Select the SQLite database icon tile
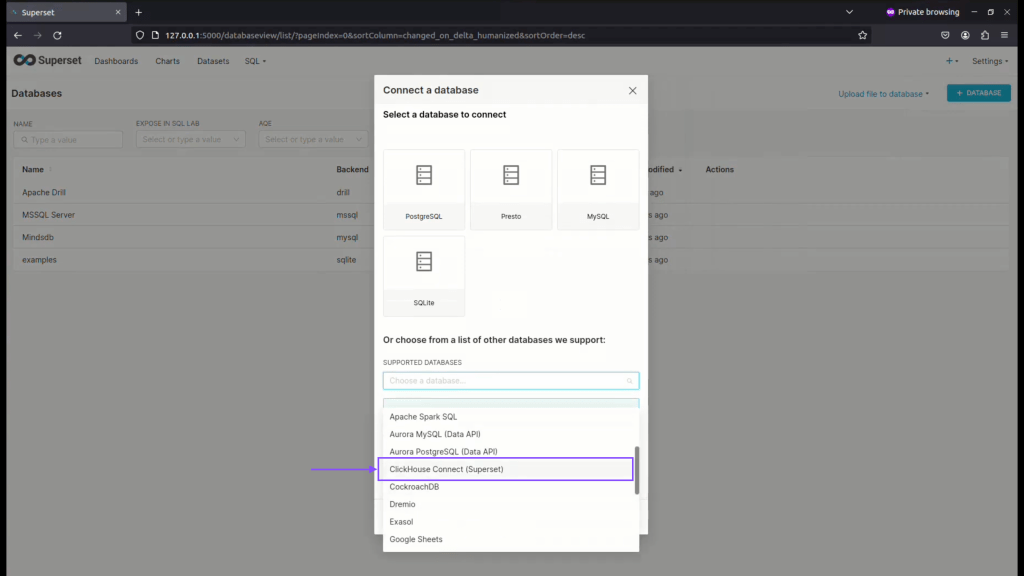Viewport: 1024px width, 576px height. pyautogui.click(x=424, y=275)
